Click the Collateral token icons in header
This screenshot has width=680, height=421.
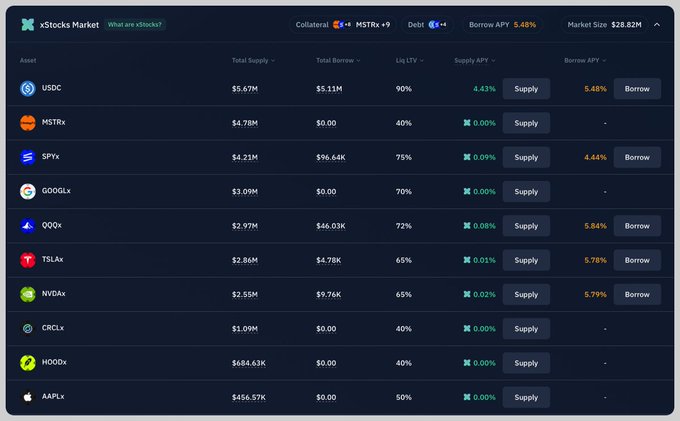tap(342, 25)
